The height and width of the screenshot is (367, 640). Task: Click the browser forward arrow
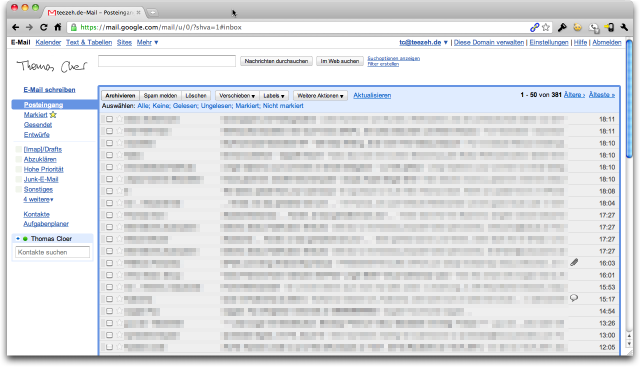29,27
